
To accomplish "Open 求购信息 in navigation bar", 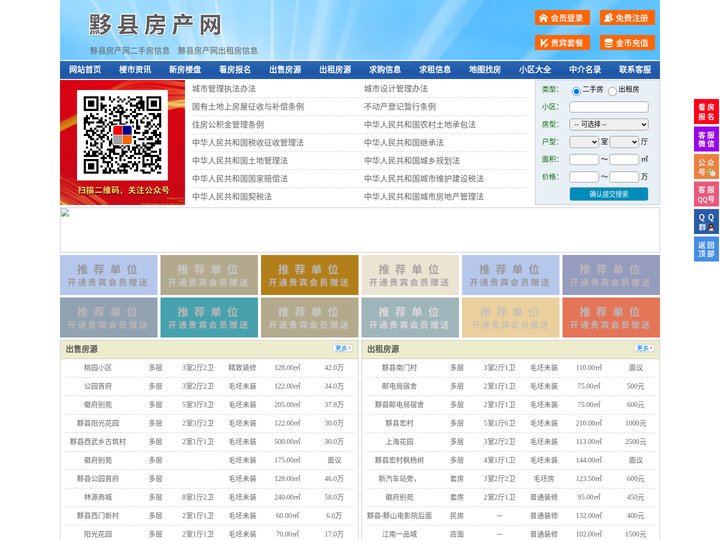I will click(385, 70).
